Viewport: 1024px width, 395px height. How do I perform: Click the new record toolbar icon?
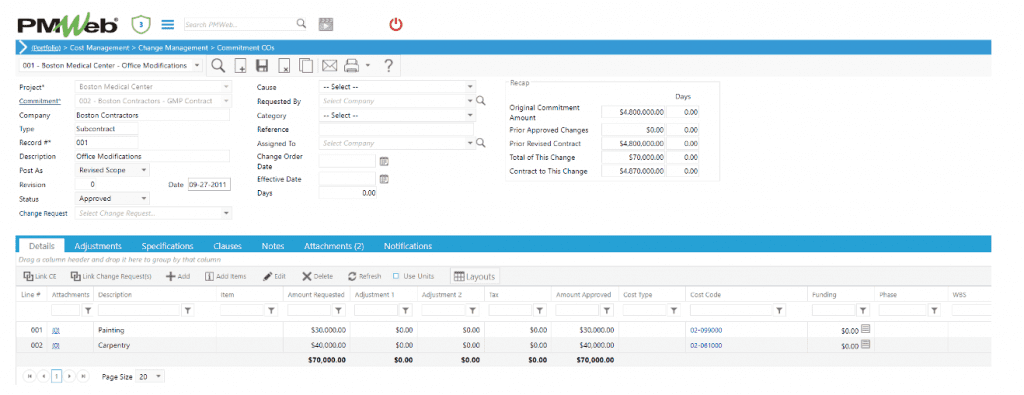[x=240, y=65]
